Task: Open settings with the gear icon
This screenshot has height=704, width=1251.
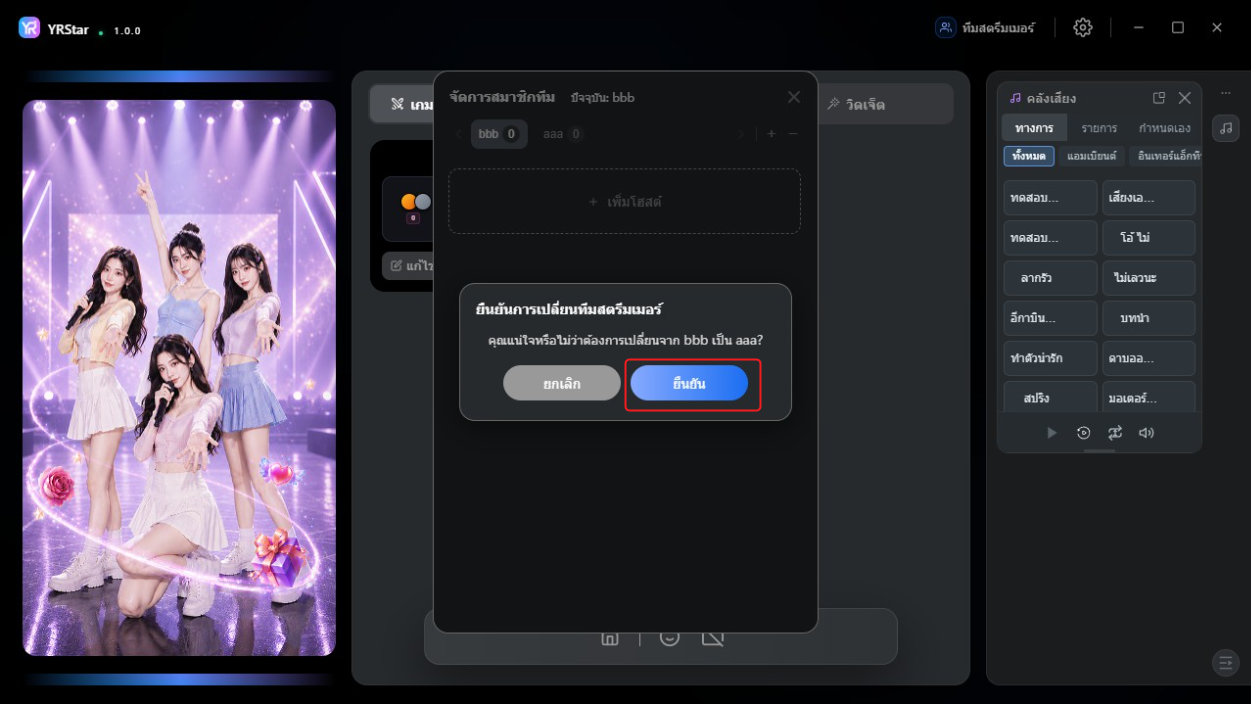Action: pyautogui.click(x=1083, y=28)
